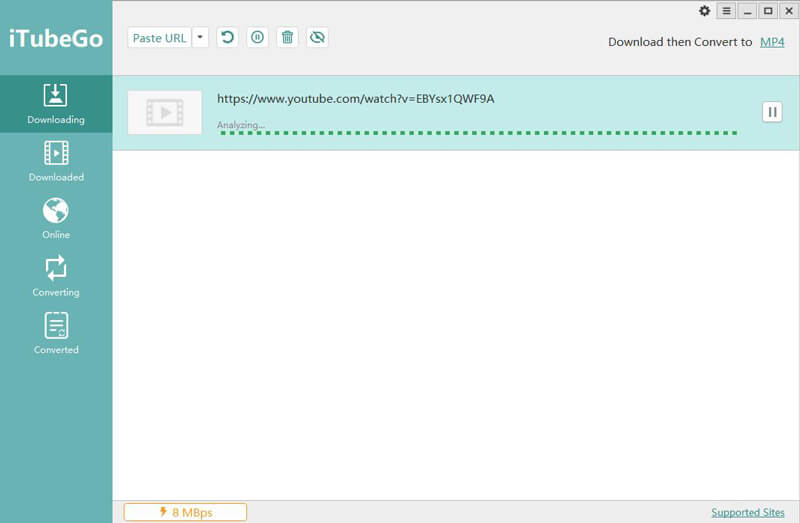Click the 'Download then Convert to' label
This screenshot has height=523, width=800.
(x=680, y=42)
